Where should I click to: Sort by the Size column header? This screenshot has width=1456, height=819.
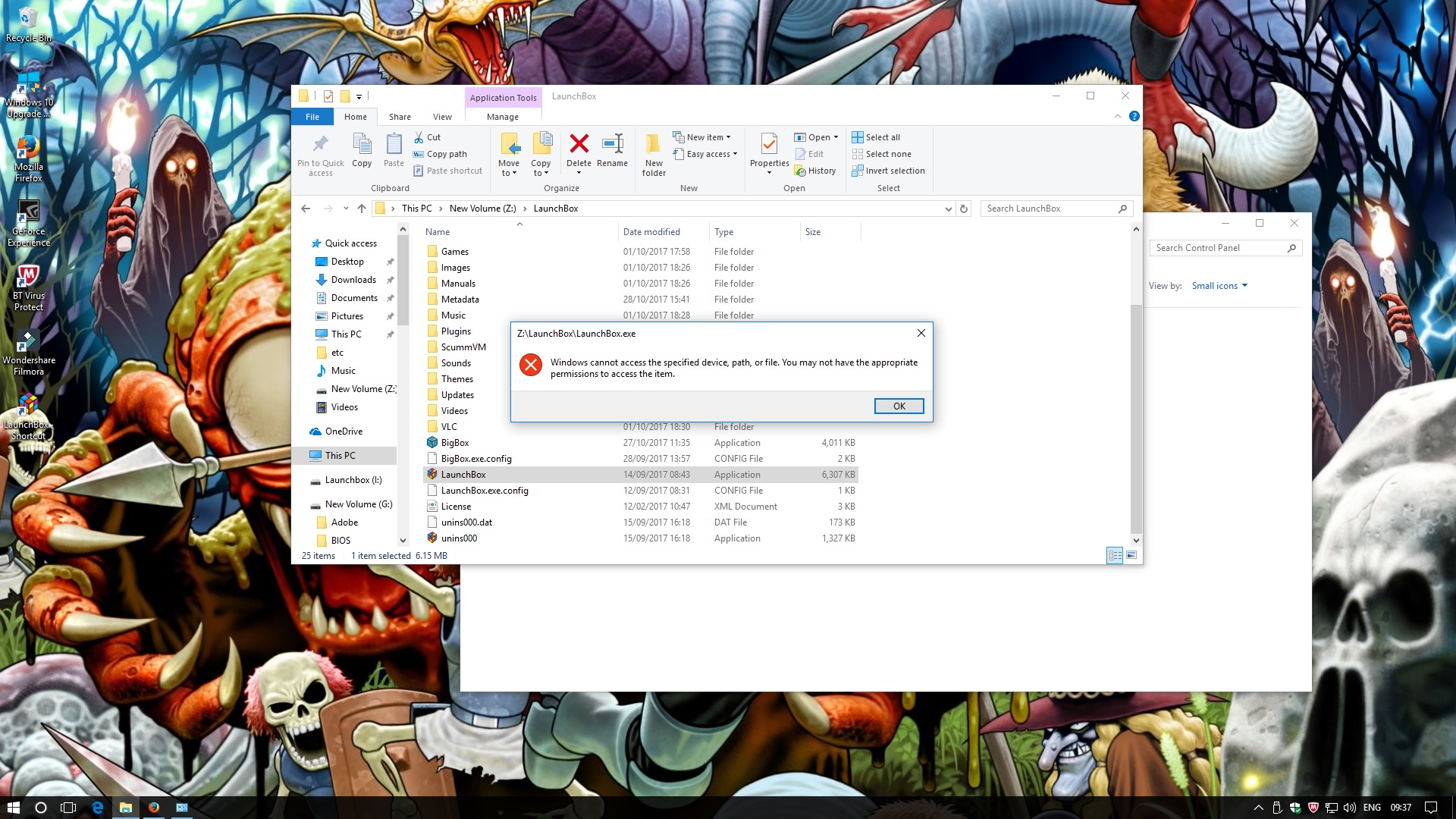[813, 232]
